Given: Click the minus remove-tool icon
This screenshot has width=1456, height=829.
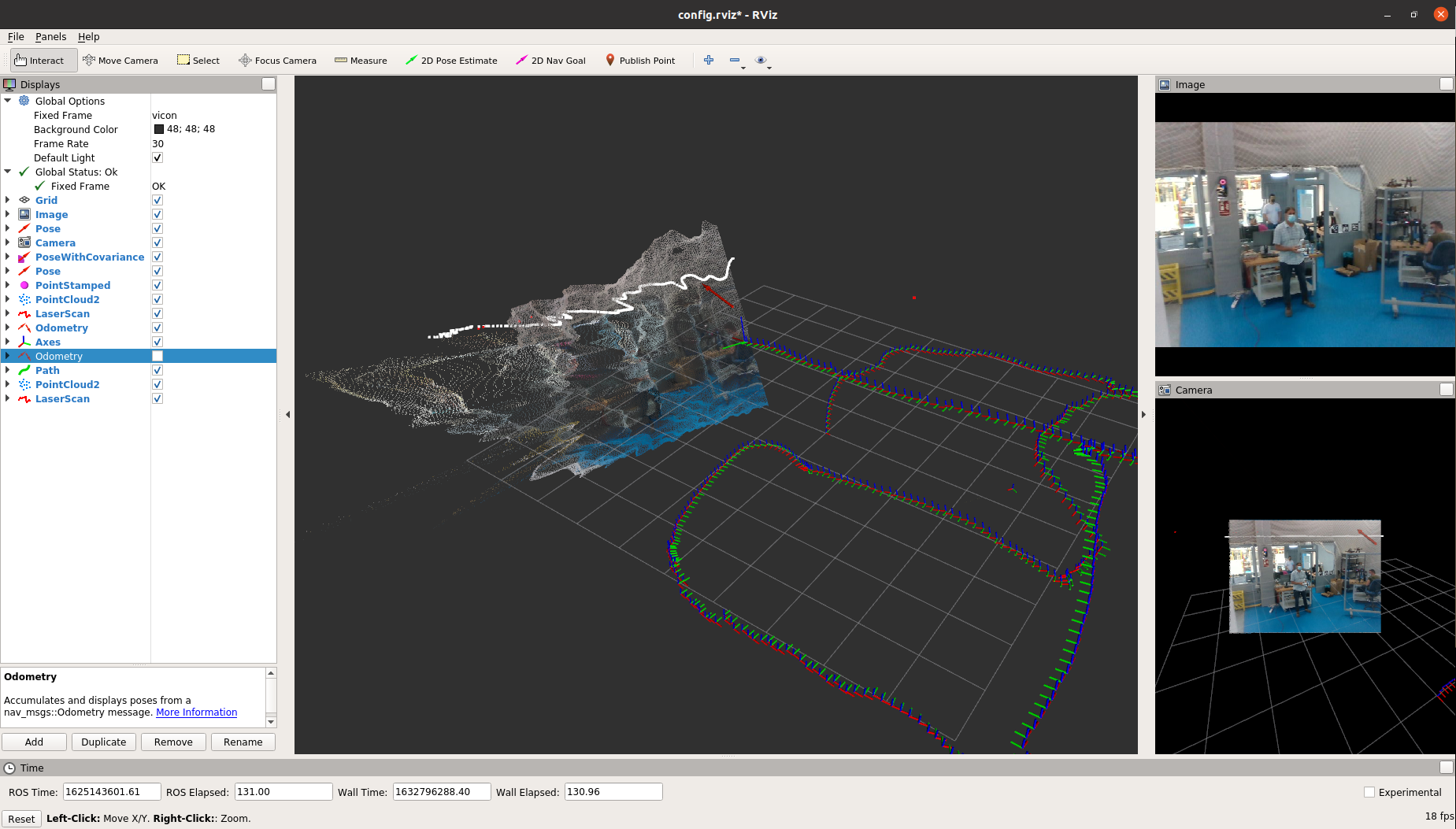Looking at the screenshot, I should 735,60.
